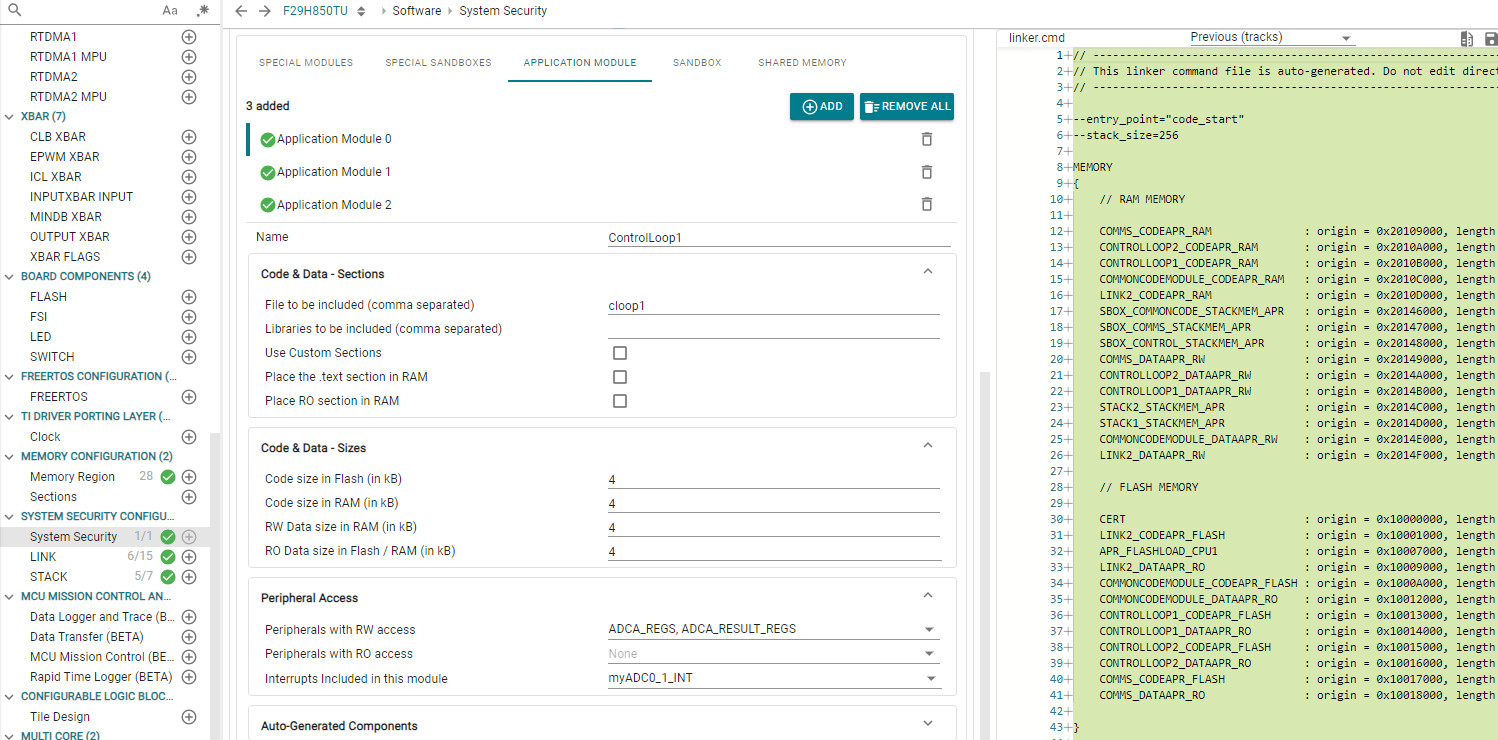Toggle match case 'Aa' search option

[x=170, y=11]
